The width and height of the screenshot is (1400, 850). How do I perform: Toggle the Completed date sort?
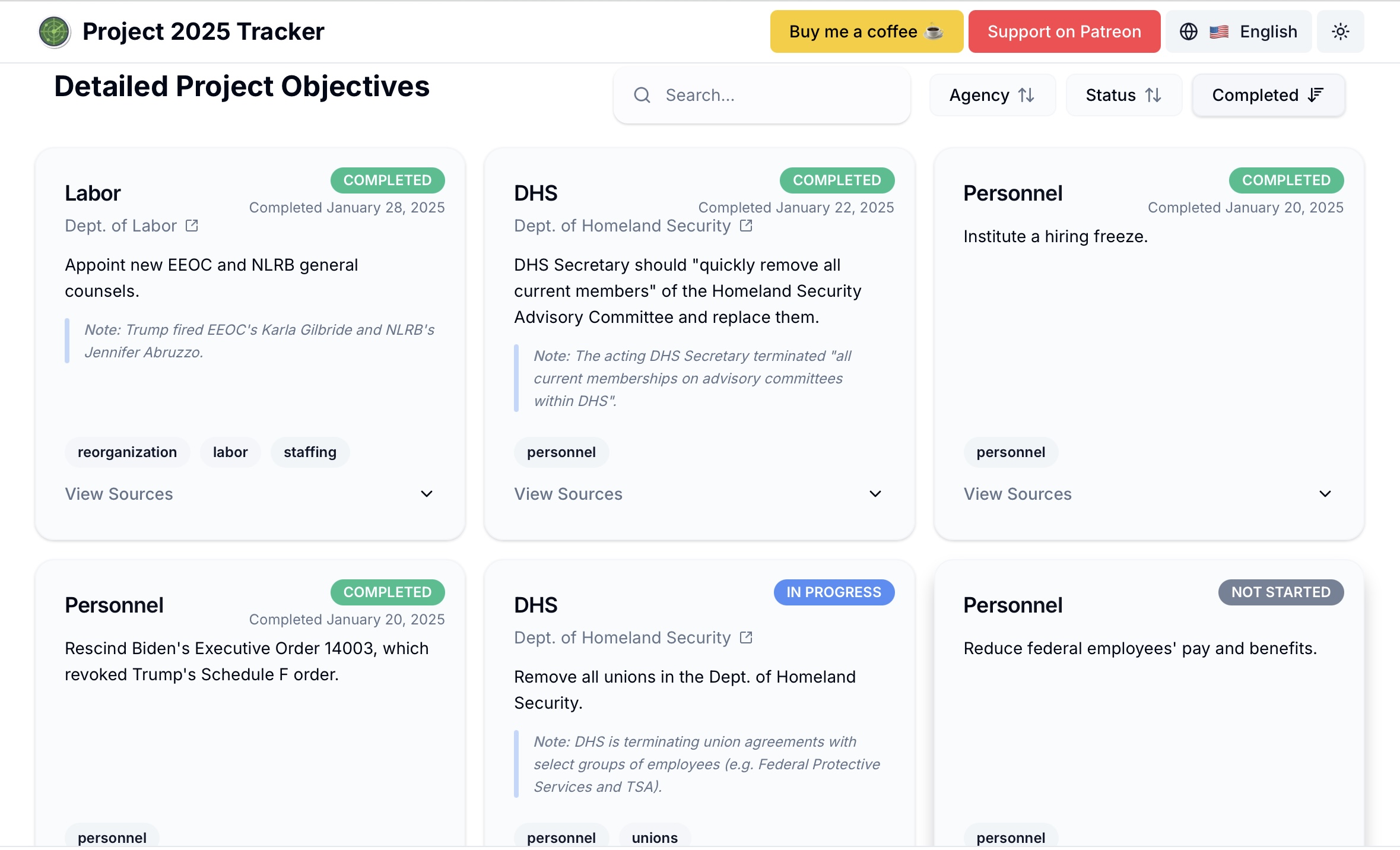pos(1268,95)
